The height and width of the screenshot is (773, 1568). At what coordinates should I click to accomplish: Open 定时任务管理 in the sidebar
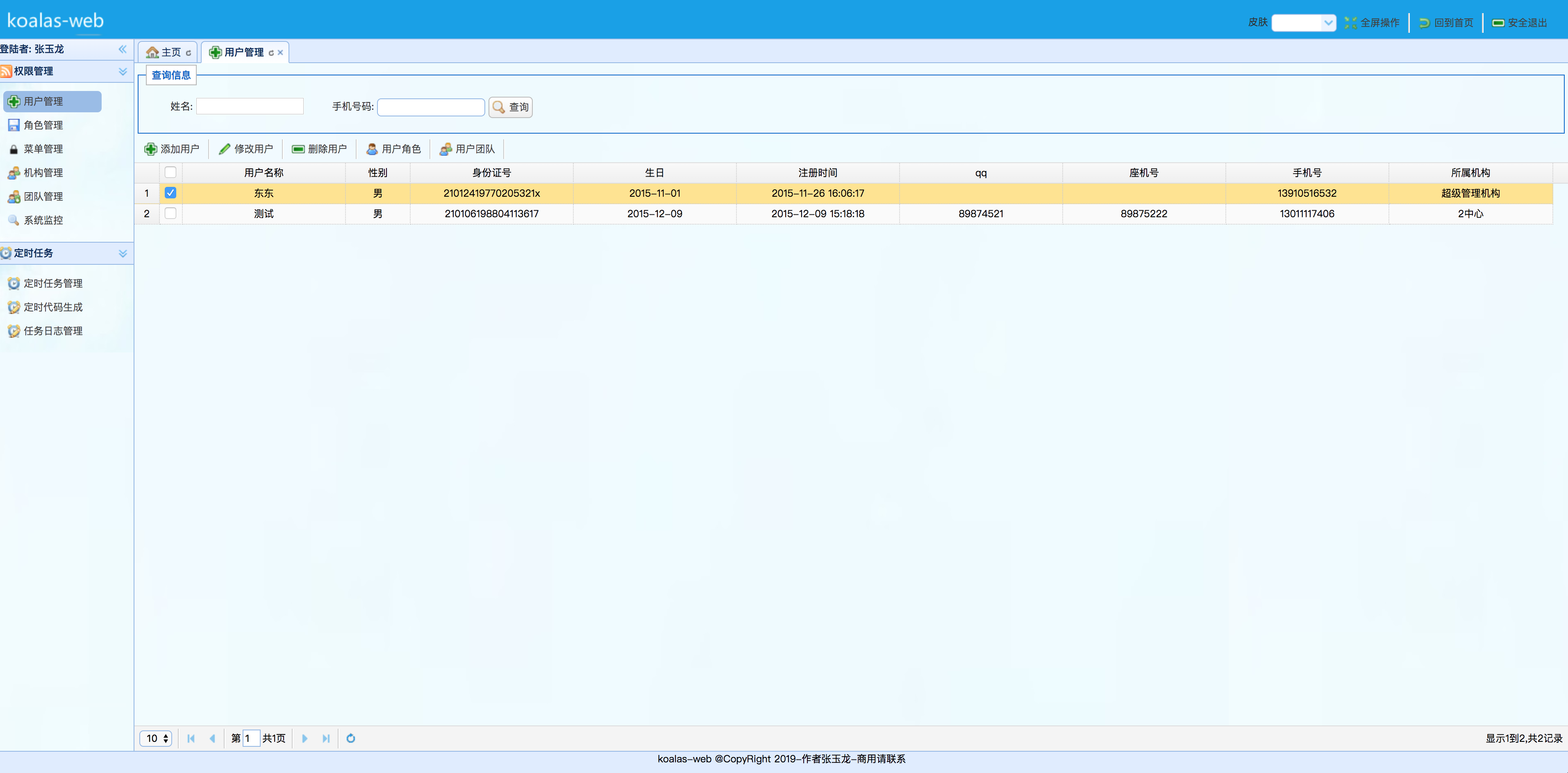[45, 284]
